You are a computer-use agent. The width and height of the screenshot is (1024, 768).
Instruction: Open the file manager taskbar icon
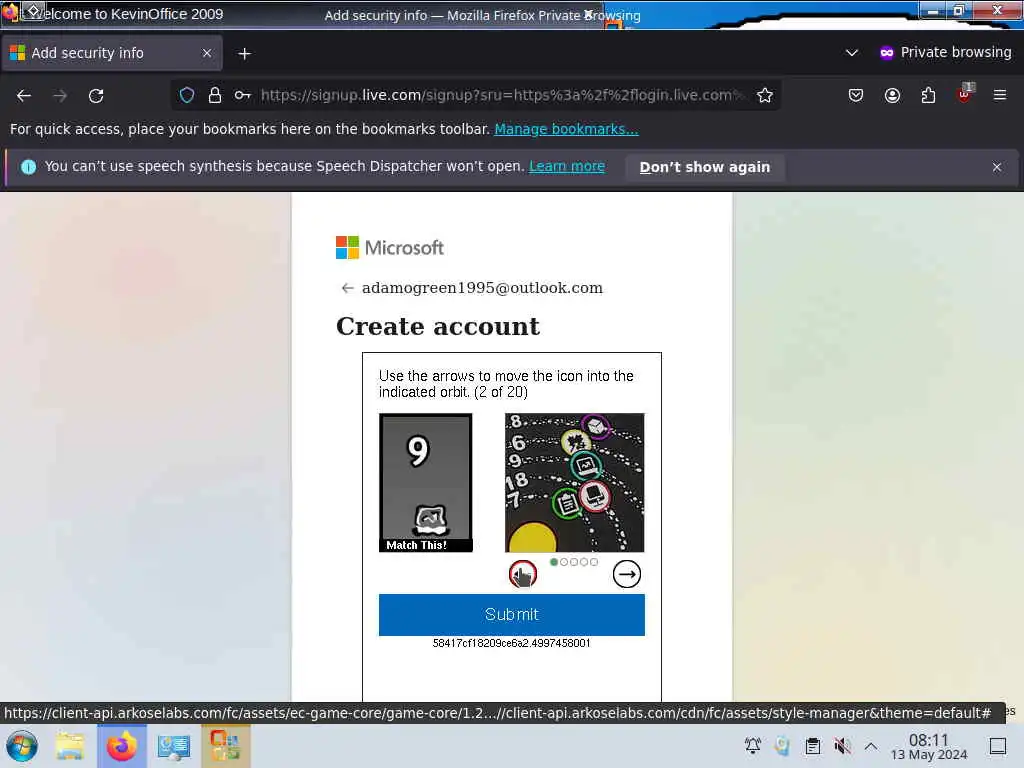pos(70,746)
